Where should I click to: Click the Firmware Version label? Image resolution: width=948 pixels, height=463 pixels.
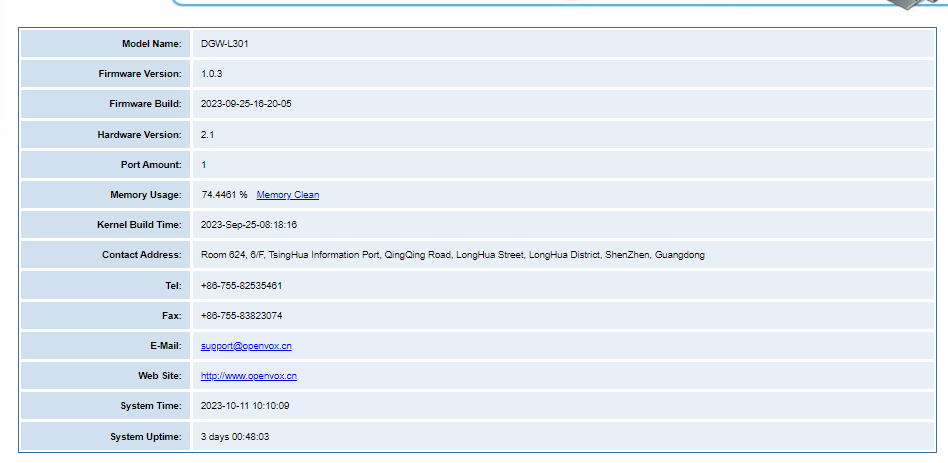(140, 74)
